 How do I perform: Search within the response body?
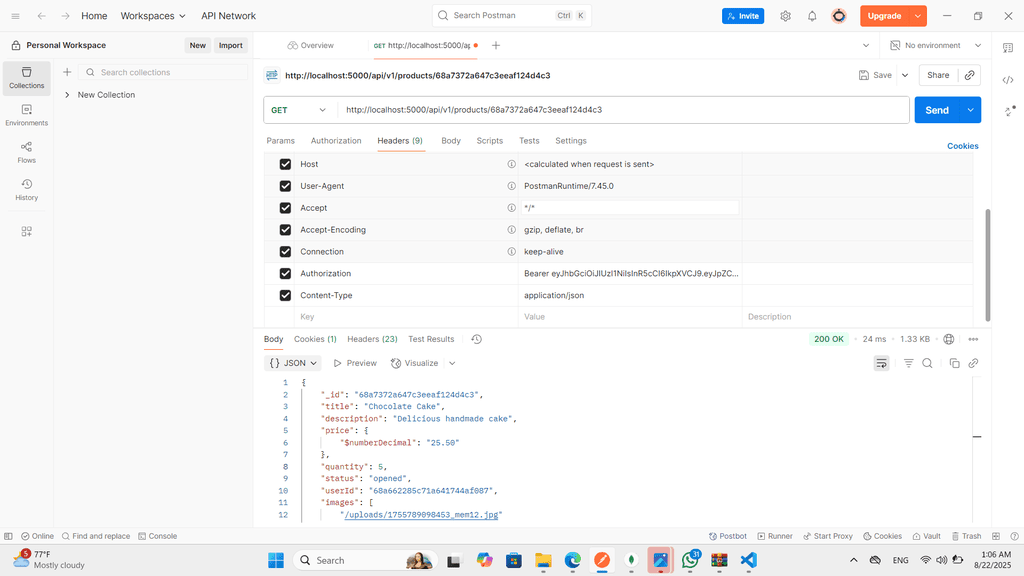point(927,364)
